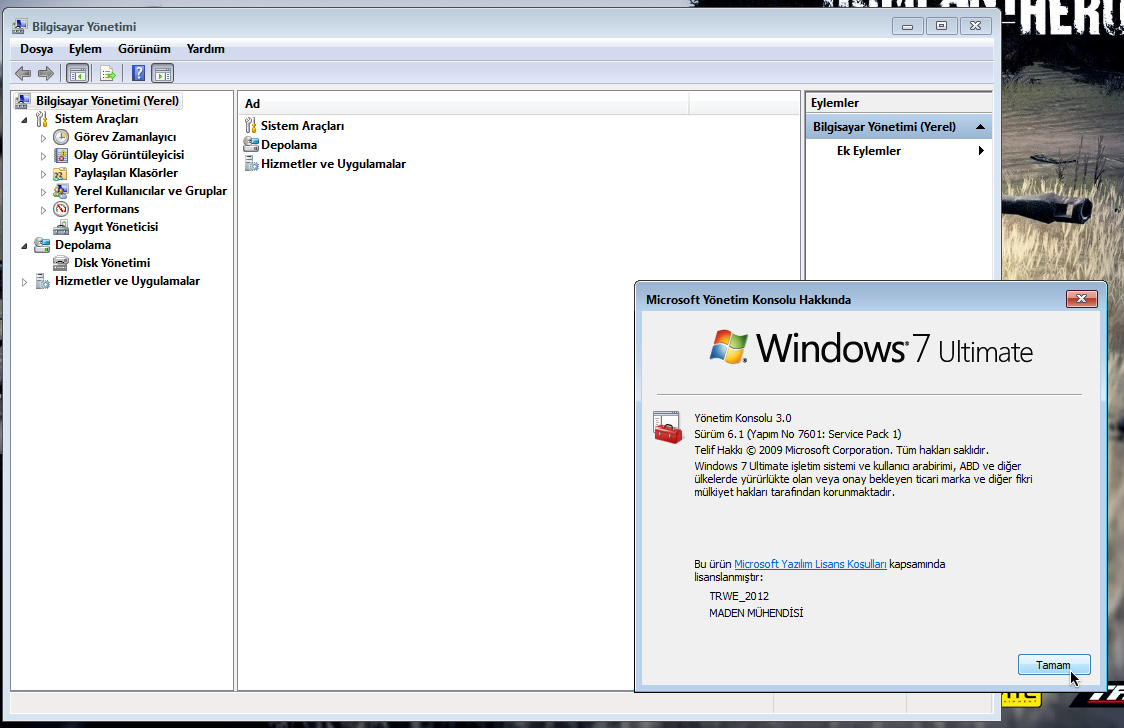Collapse the Depolama tree node

[24, 246]
